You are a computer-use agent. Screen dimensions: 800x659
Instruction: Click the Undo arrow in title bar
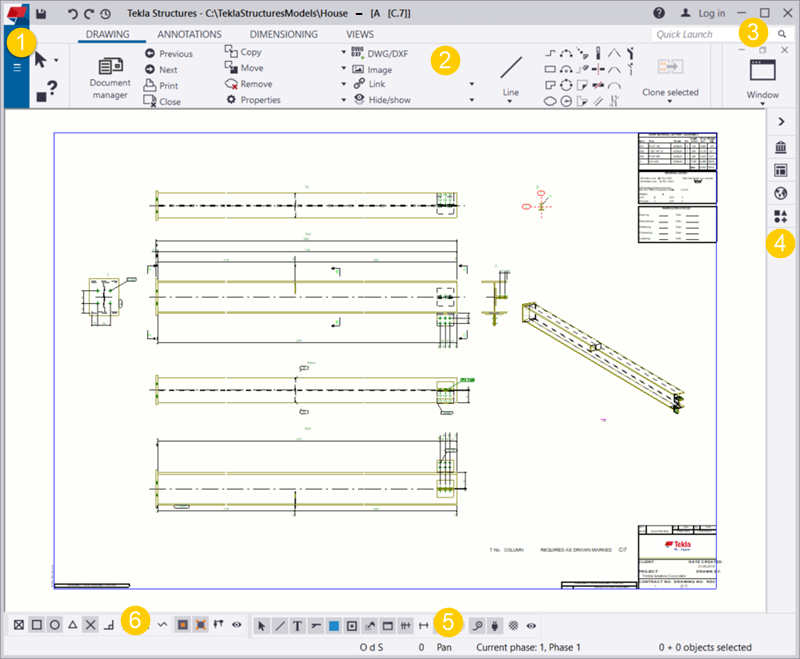71,14
